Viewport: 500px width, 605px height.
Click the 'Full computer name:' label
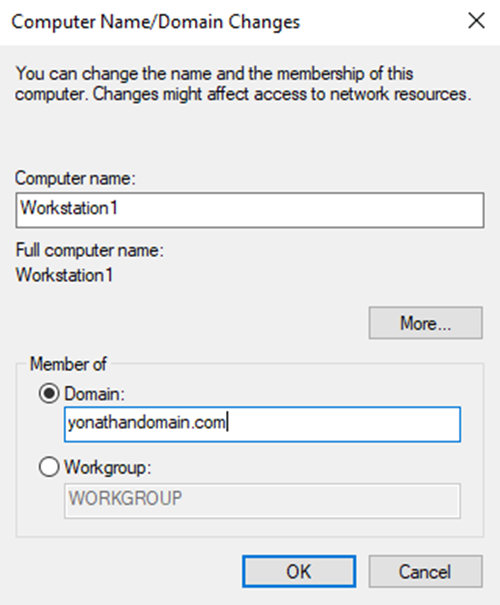[90, 250]
